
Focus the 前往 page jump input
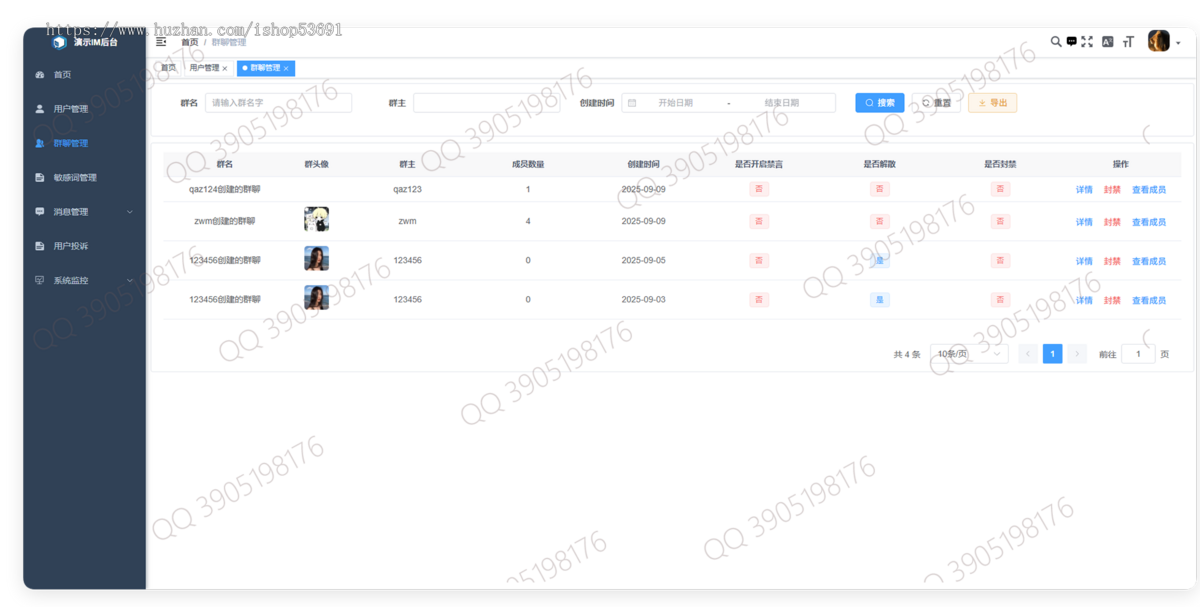(x=1138, y=354)
